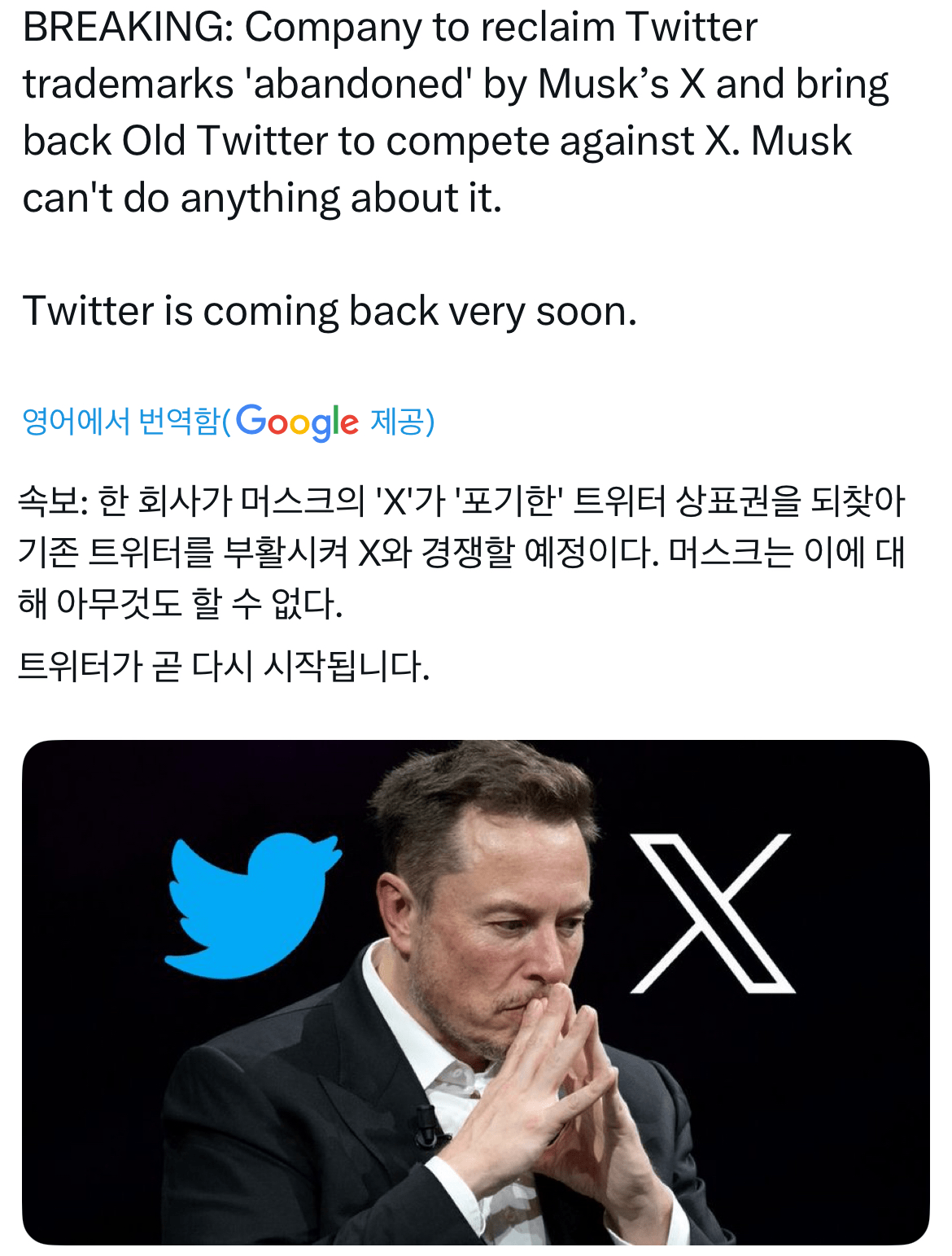Image resolution: width=952 pixels, height=1256 pixels.
Task: Click "can't do anything about it." text
Action: click(262, 199)
